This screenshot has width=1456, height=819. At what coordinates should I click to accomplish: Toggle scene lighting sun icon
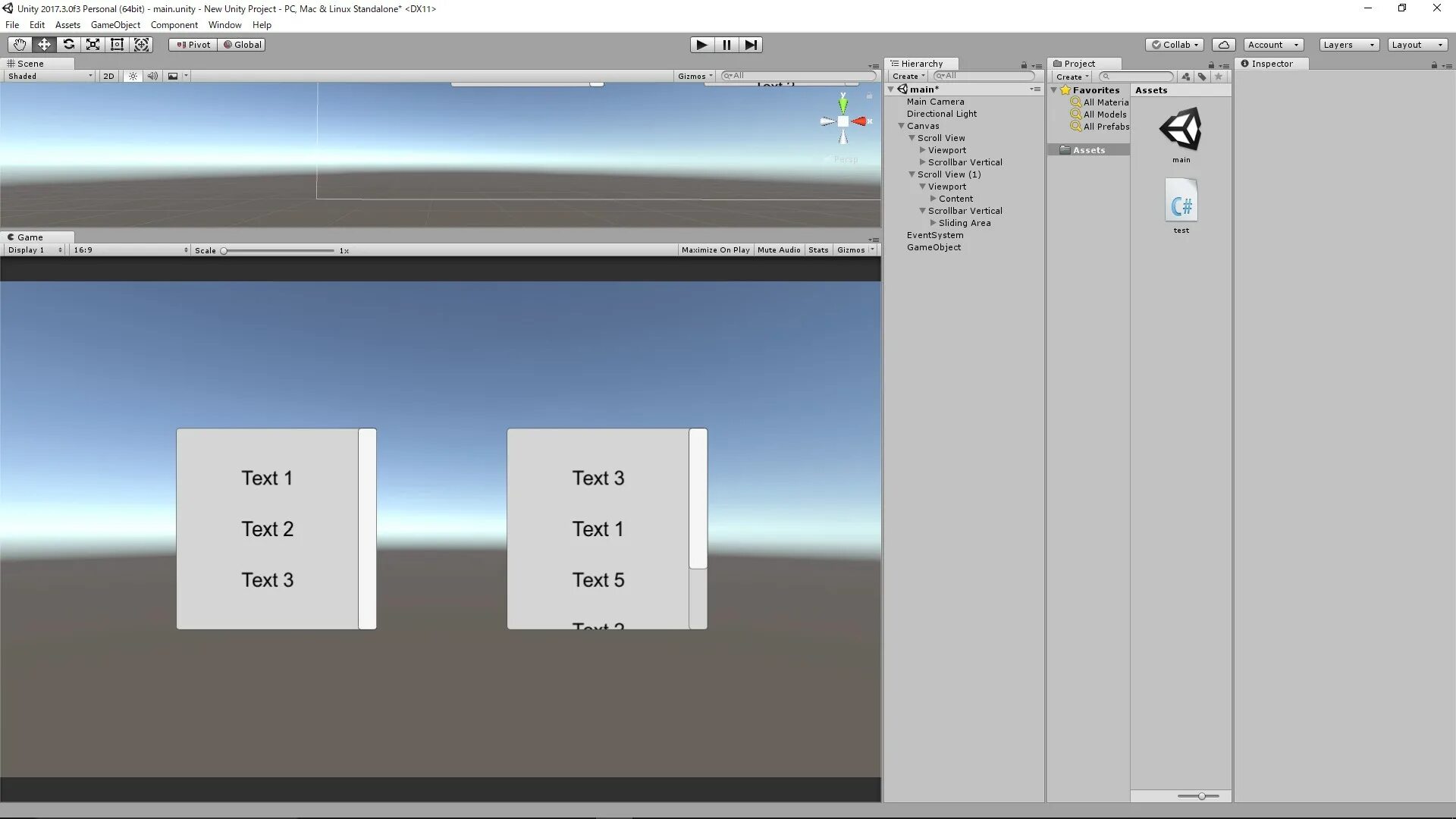coord(133,76)
